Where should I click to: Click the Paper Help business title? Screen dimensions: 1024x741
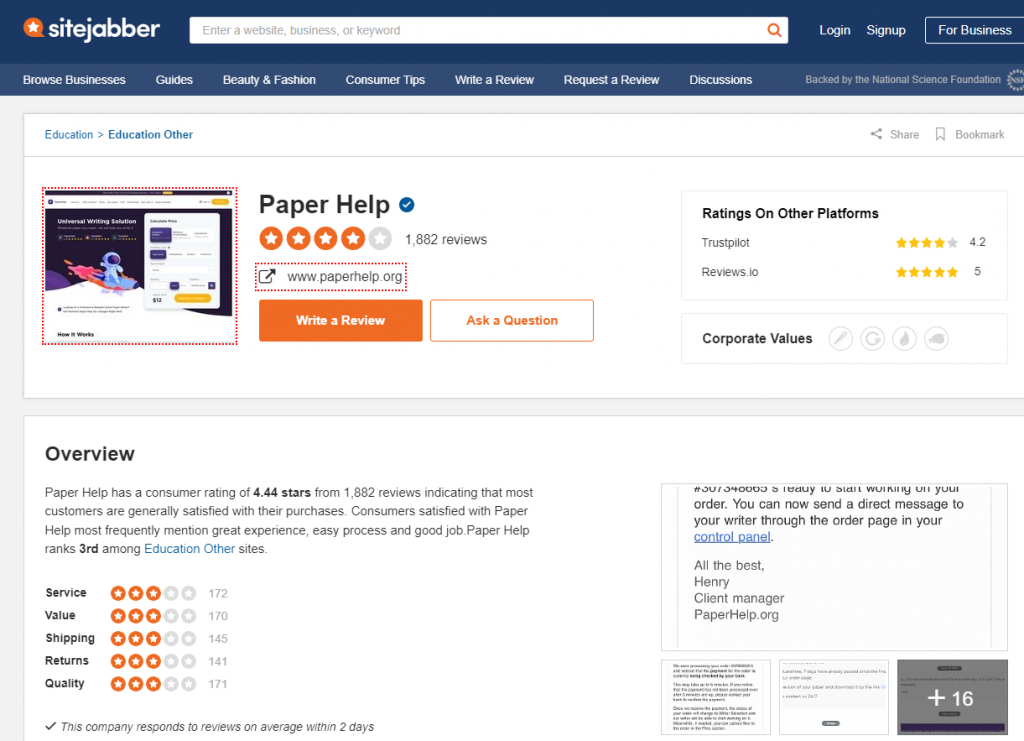[325, 205]
